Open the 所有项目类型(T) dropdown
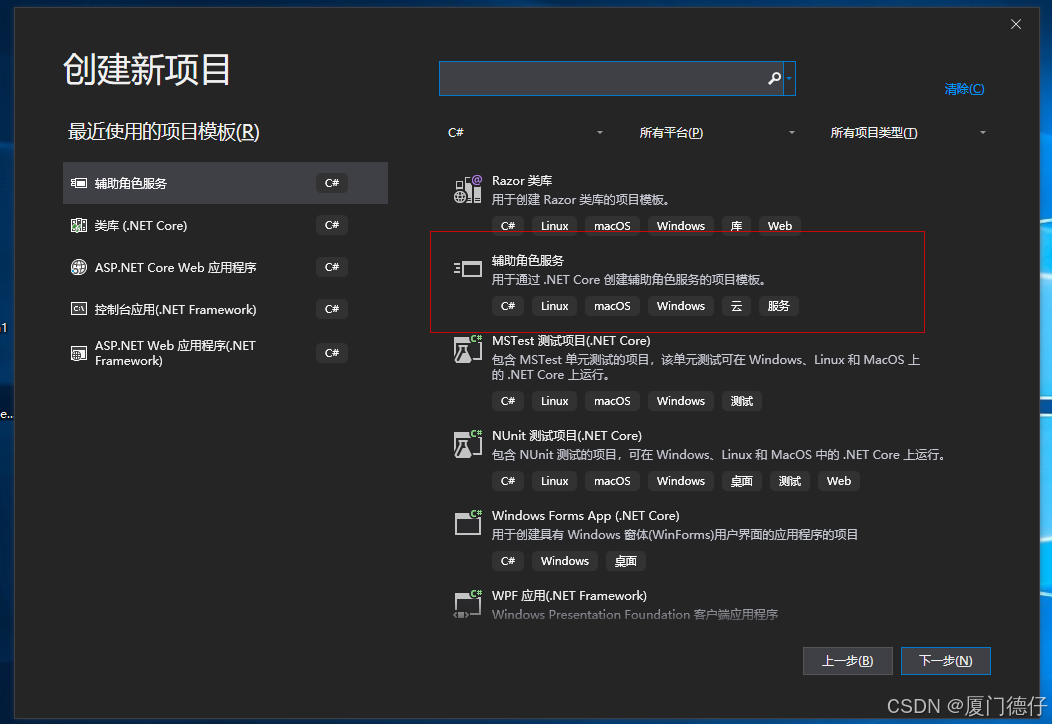The height and width of the screenshot is (724, 1052). pos(905,131)
